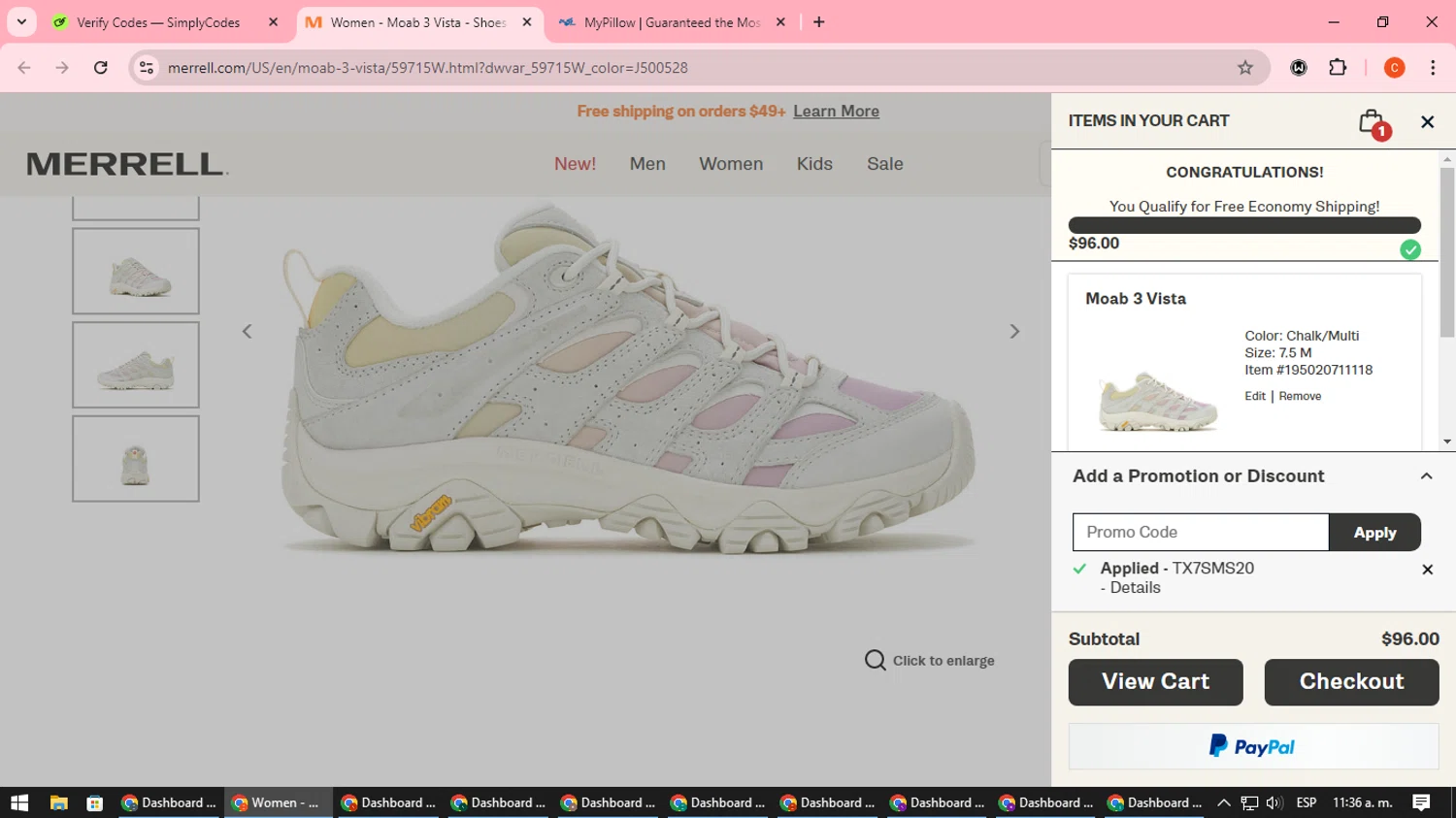Proceed with the Checkout button
The width and height of the screenshot is (1456, 818).
[x=1351, y=682]
